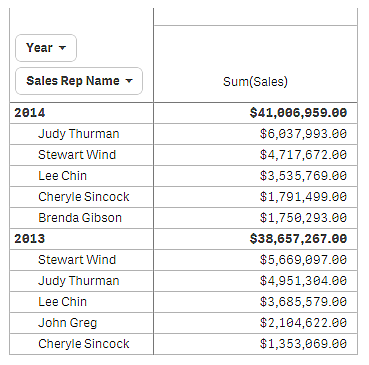Click the $38,657,267.00 total cell
This screenshot has width=369, height=365.
(x=299, y=239)
